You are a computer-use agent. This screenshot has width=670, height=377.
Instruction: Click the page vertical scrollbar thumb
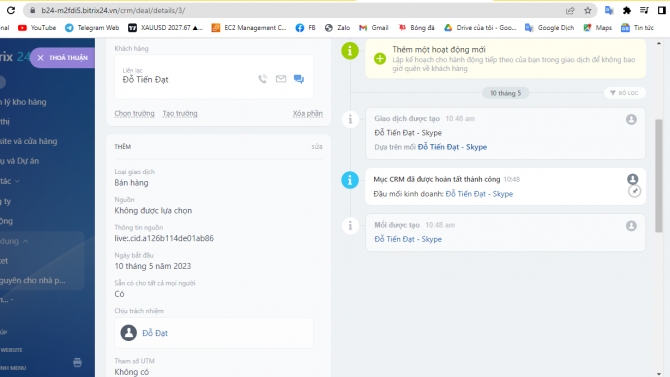point(658,175)
